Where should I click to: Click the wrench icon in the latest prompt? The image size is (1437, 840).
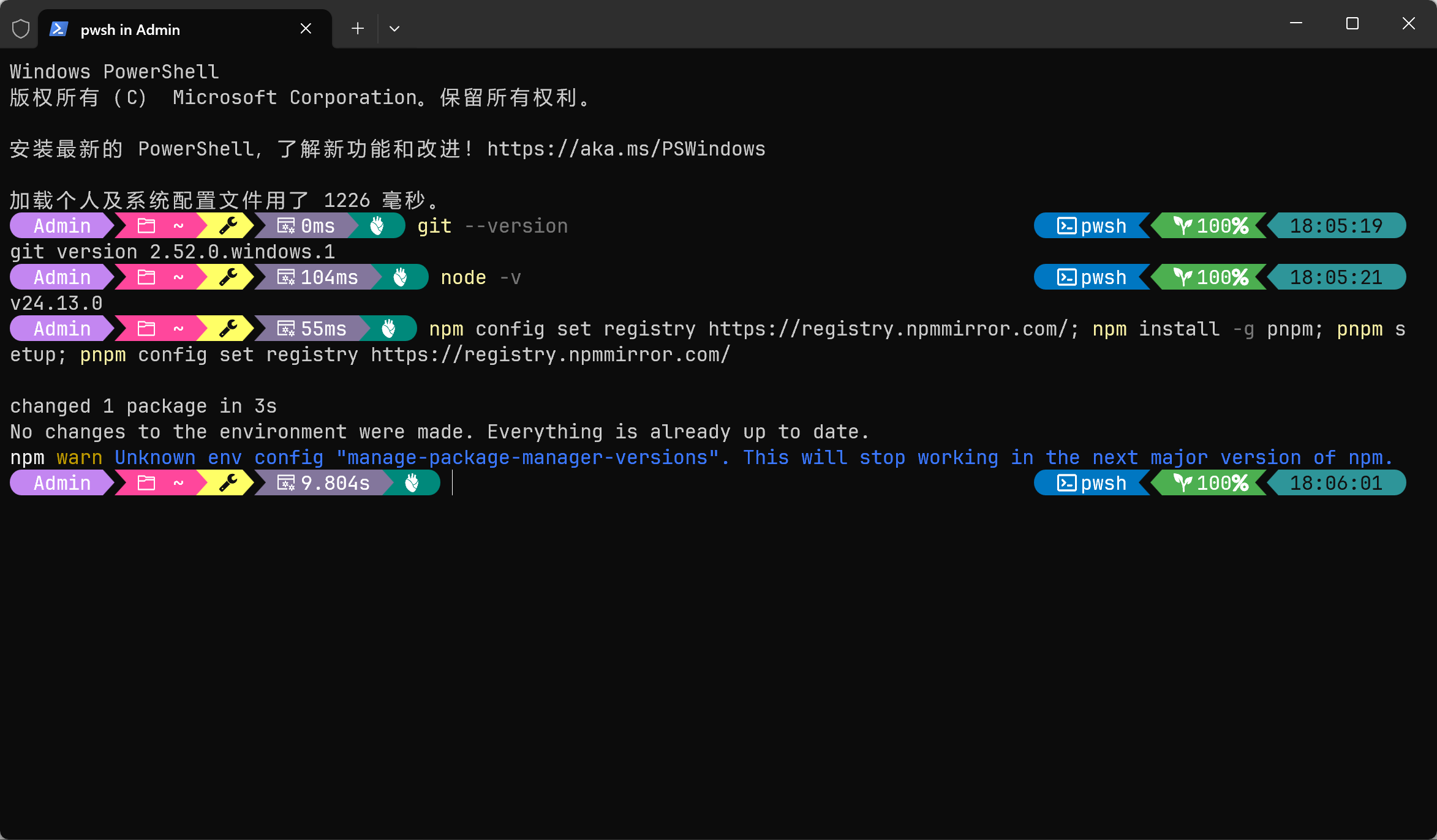(x=228, y=483)
